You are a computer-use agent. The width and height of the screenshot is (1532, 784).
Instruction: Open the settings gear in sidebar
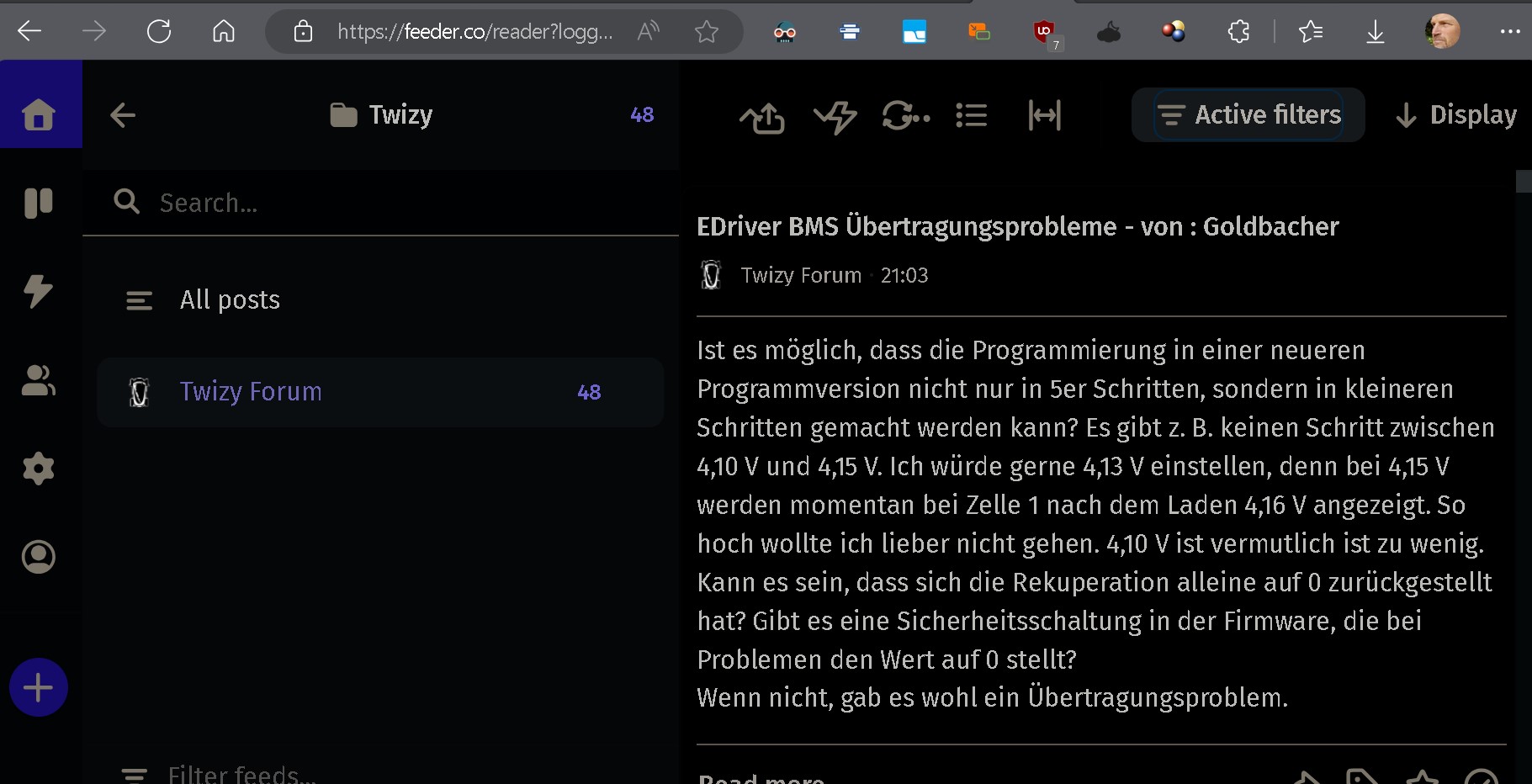(39, 469)
